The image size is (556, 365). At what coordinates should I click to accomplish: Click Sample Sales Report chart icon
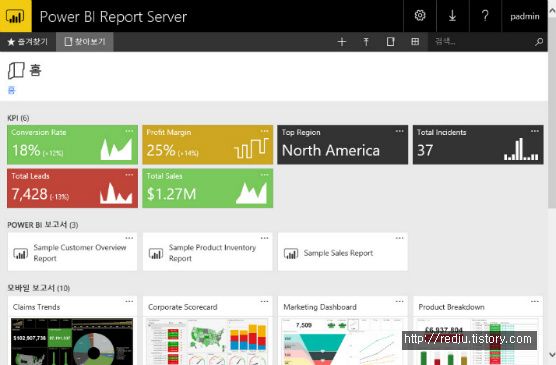point(291,253)
